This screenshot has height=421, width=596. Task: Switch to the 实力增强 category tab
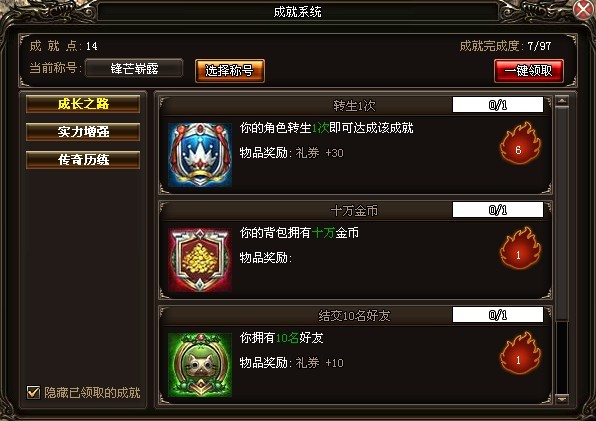(x=83, y=131)
